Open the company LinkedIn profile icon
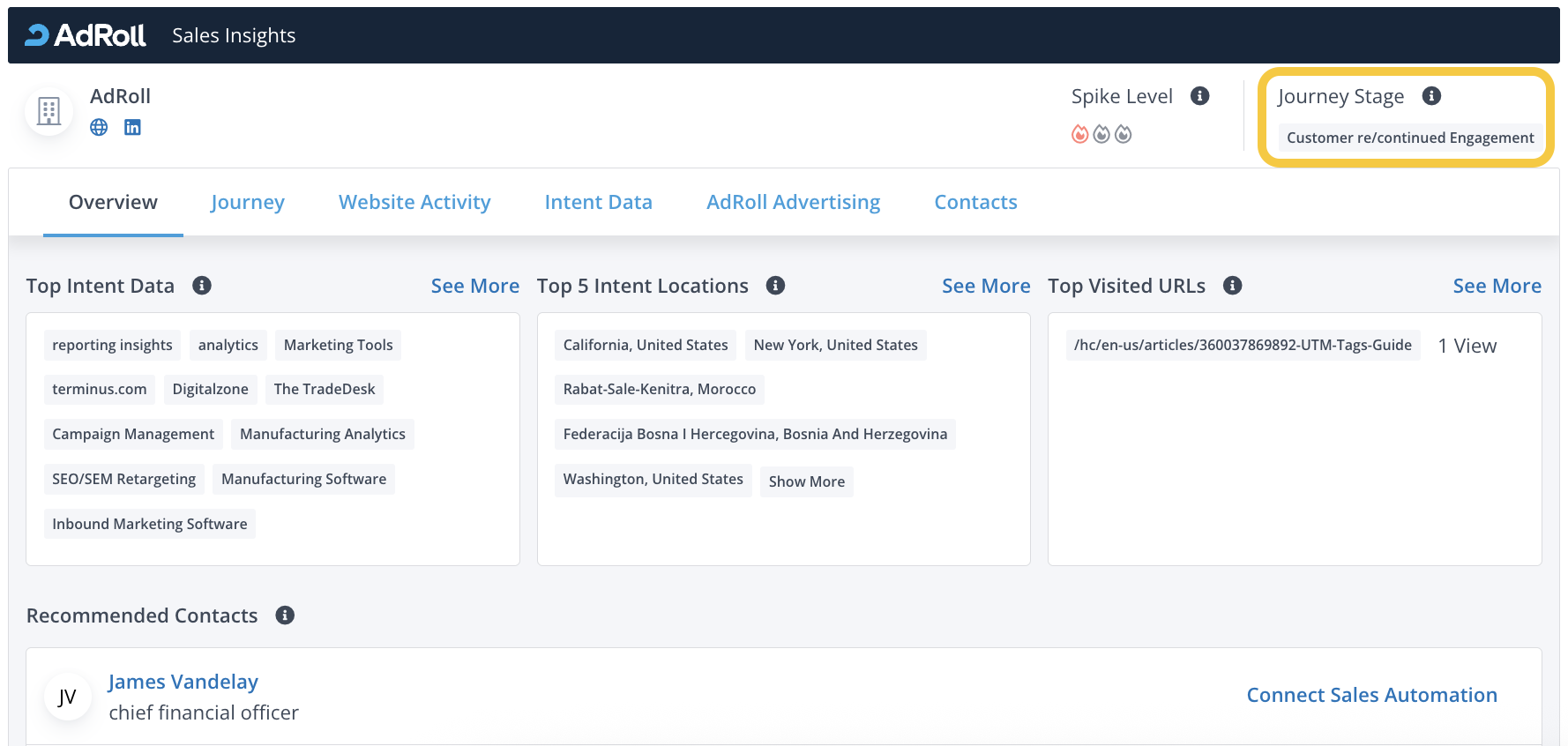The width and height of the screenshot is (1568, 746). coord(132,128)
